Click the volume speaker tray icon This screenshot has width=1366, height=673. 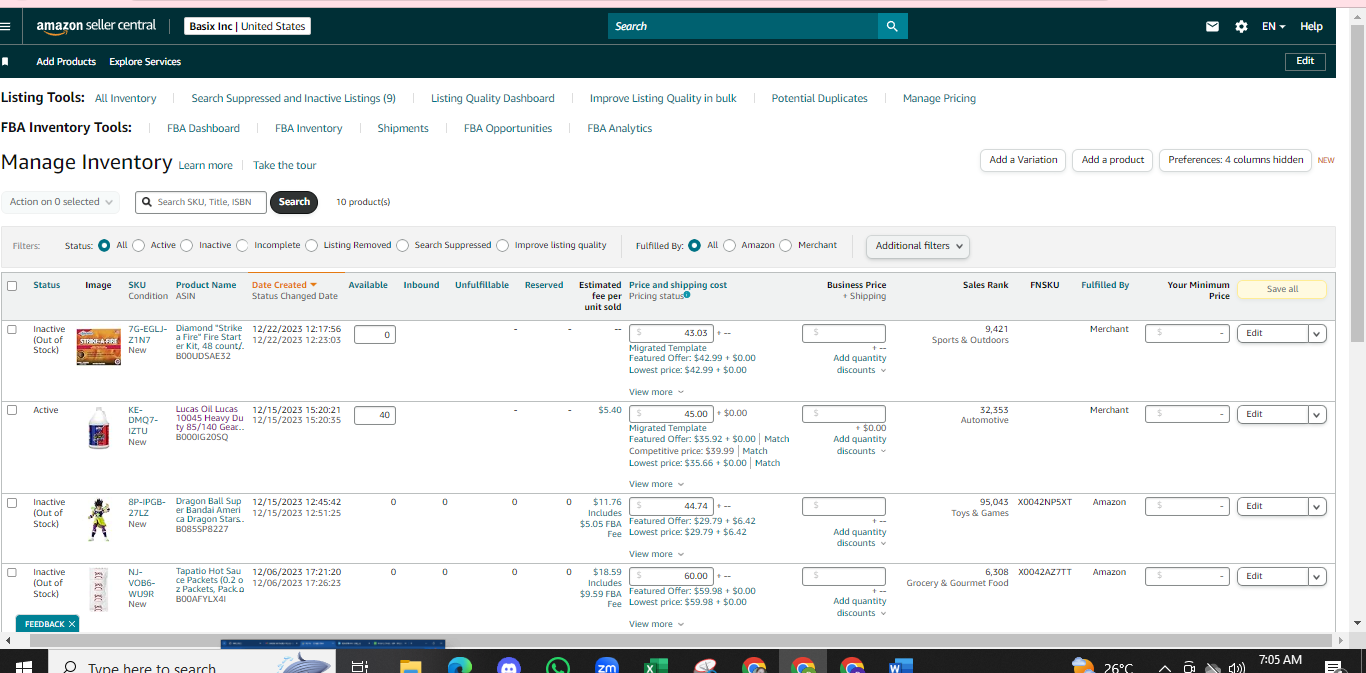(x=1237, y=668)
